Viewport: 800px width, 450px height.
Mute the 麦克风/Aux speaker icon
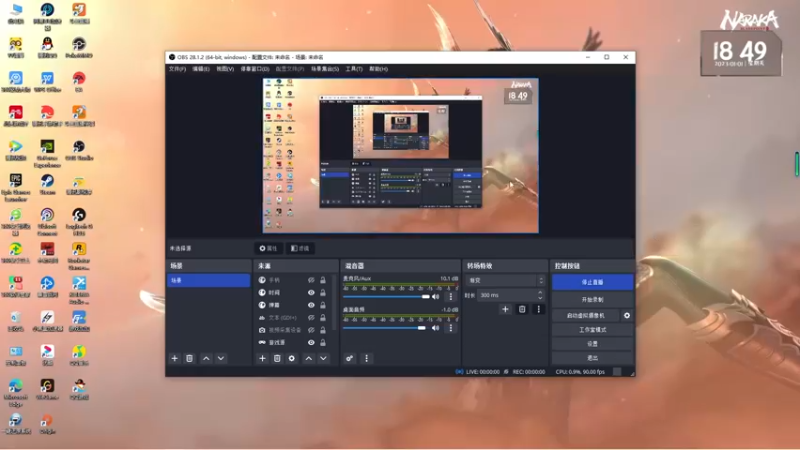(436, 296)
